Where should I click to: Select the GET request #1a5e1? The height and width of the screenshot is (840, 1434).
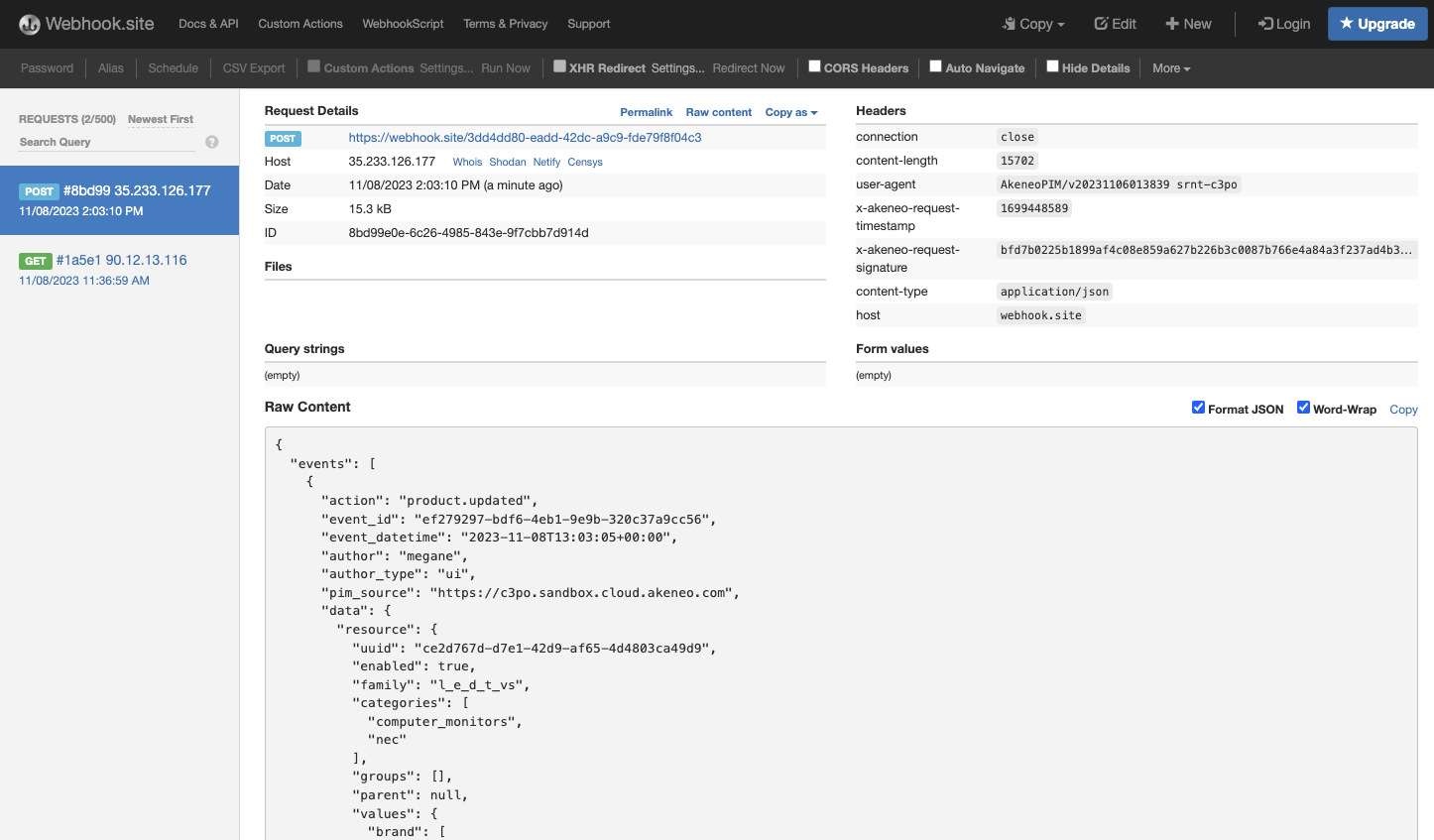click(119, 270)
